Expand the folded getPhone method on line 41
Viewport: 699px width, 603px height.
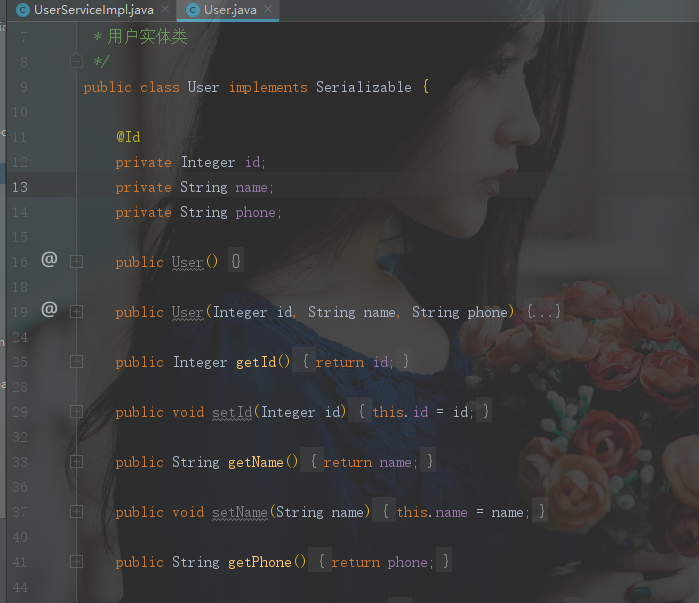pyautogui.click(x=76, y=562)
